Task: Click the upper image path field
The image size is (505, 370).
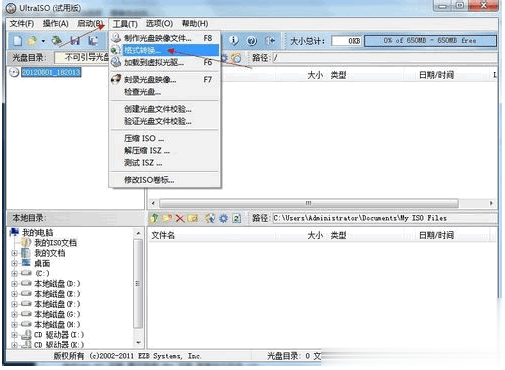Action: point(385,58)
